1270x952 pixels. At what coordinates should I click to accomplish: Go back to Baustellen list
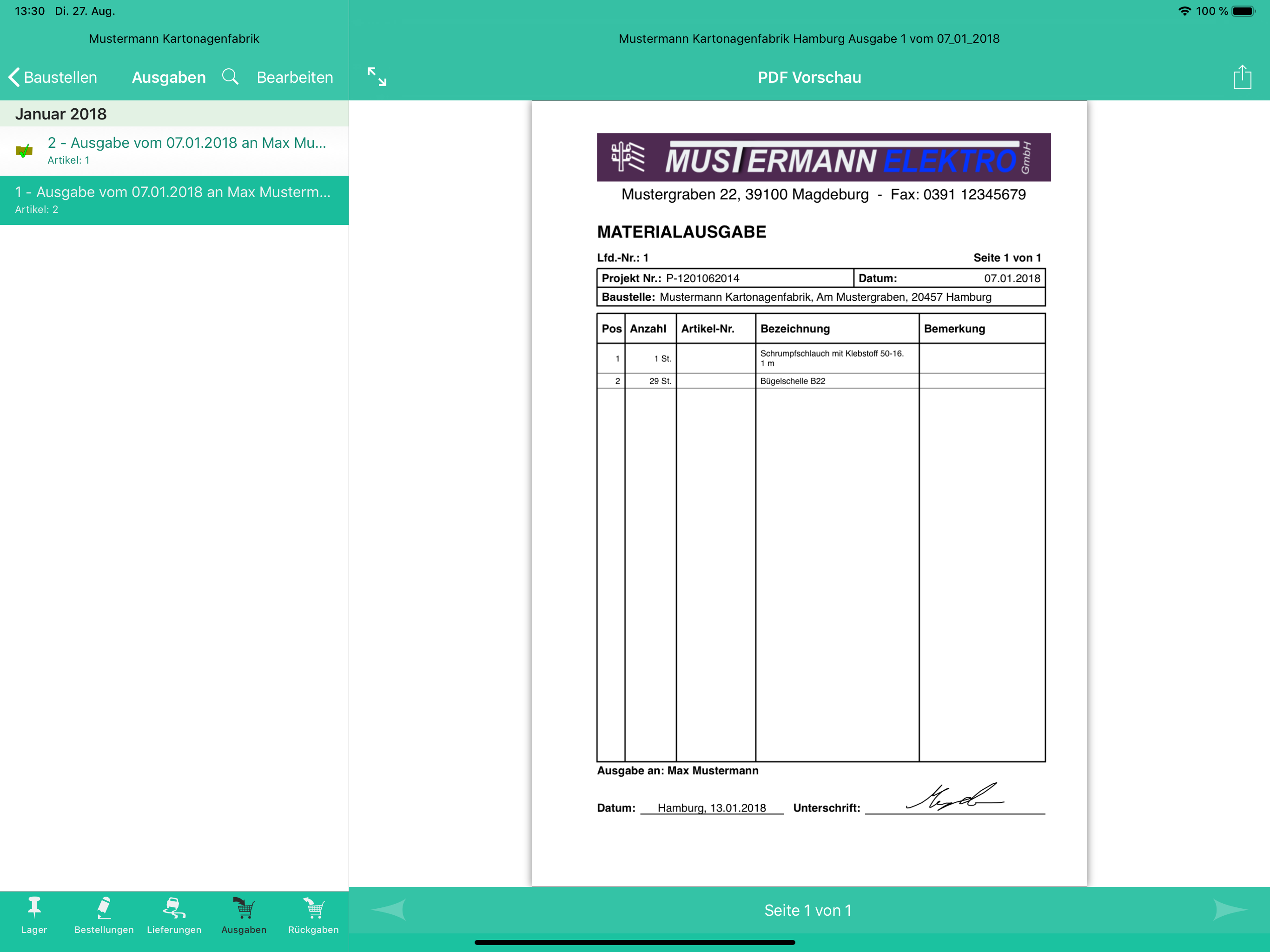[x=53, y=77]
